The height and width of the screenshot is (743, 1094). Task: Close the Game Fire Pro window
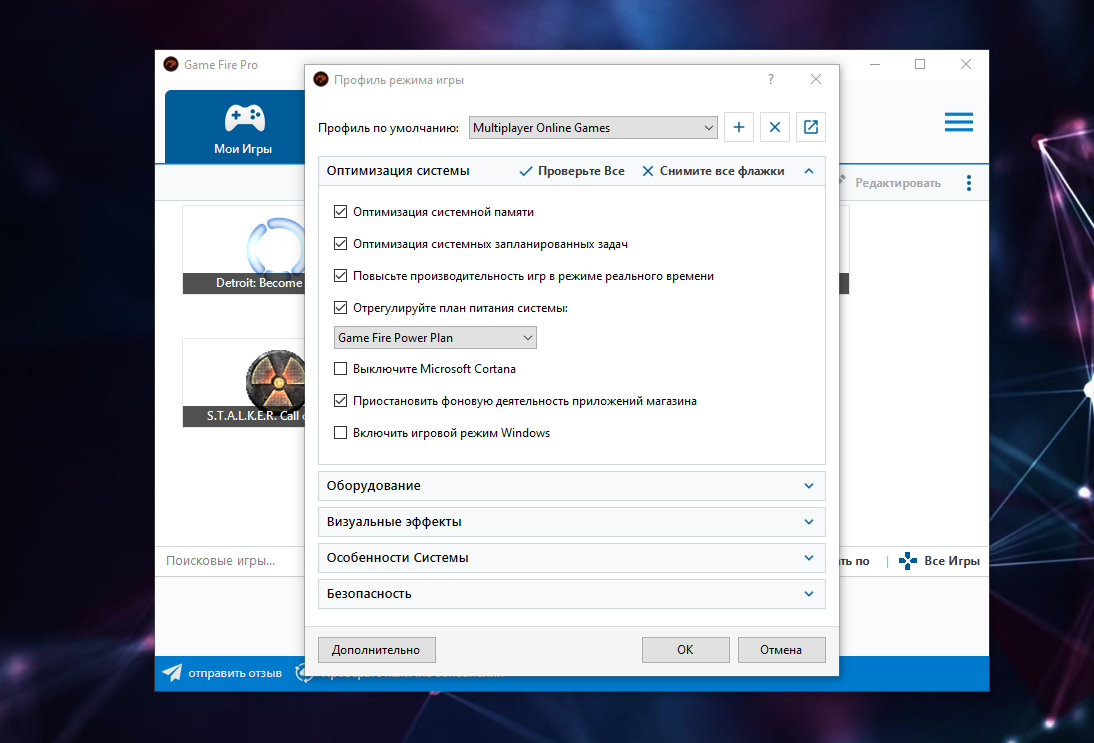point(966,64)
